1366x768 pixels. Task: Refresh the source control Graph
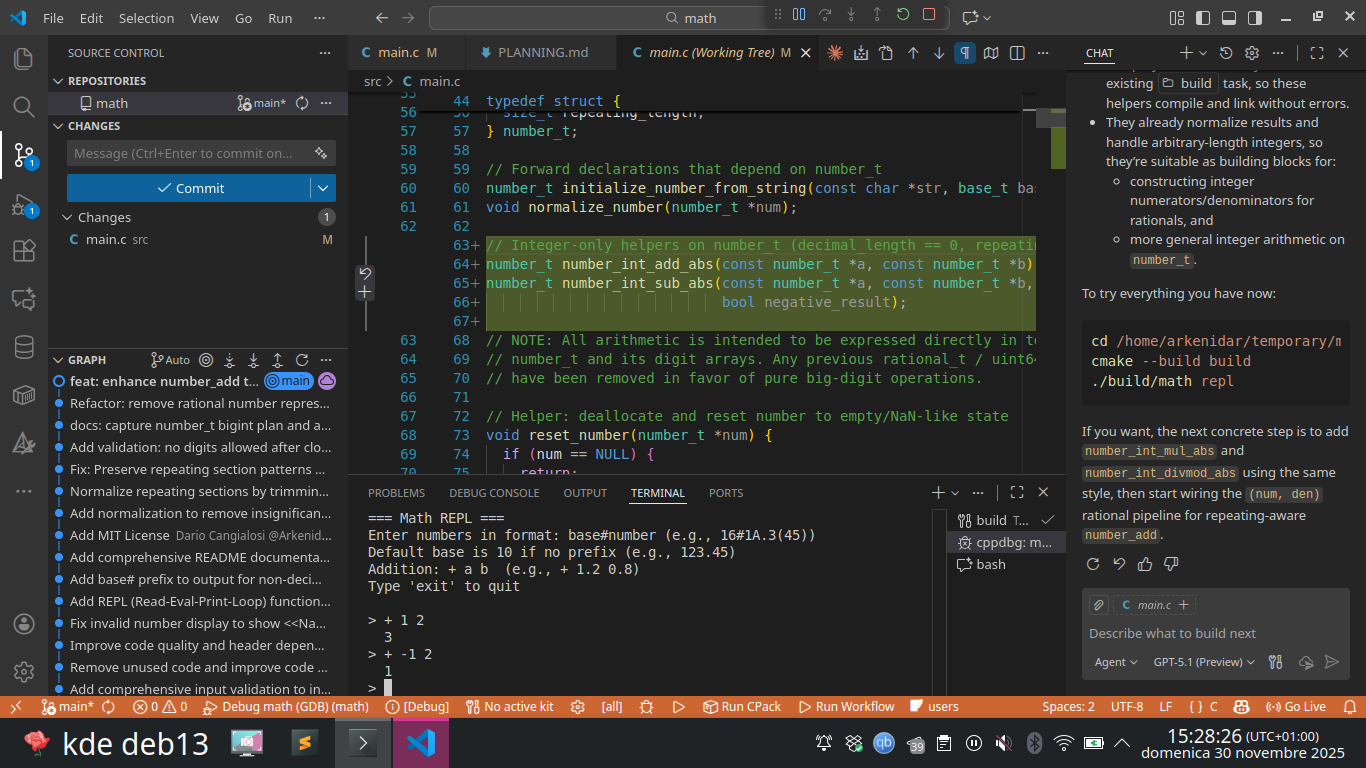(301, 360)
